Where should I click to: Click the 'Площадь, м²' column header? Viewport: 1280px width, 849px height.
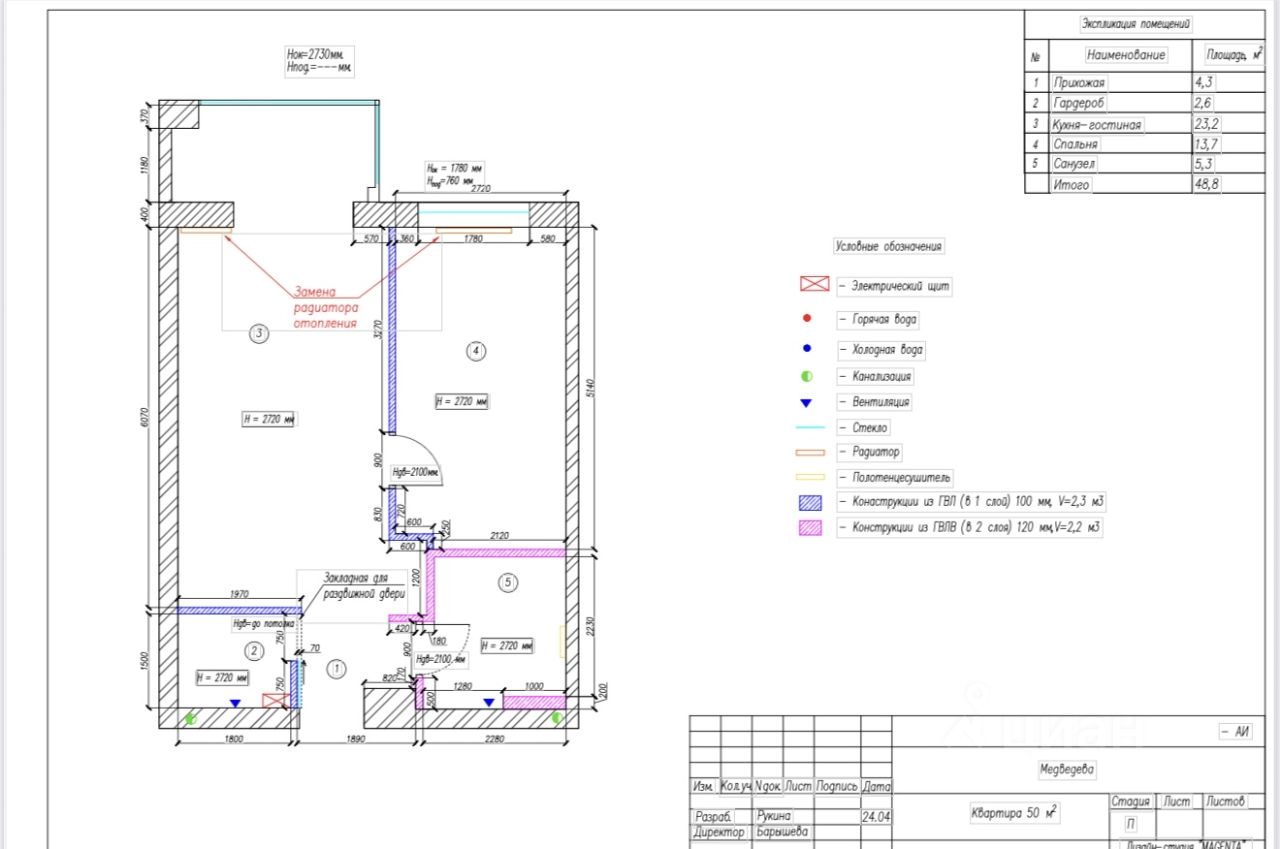(x=1234, y=55)
